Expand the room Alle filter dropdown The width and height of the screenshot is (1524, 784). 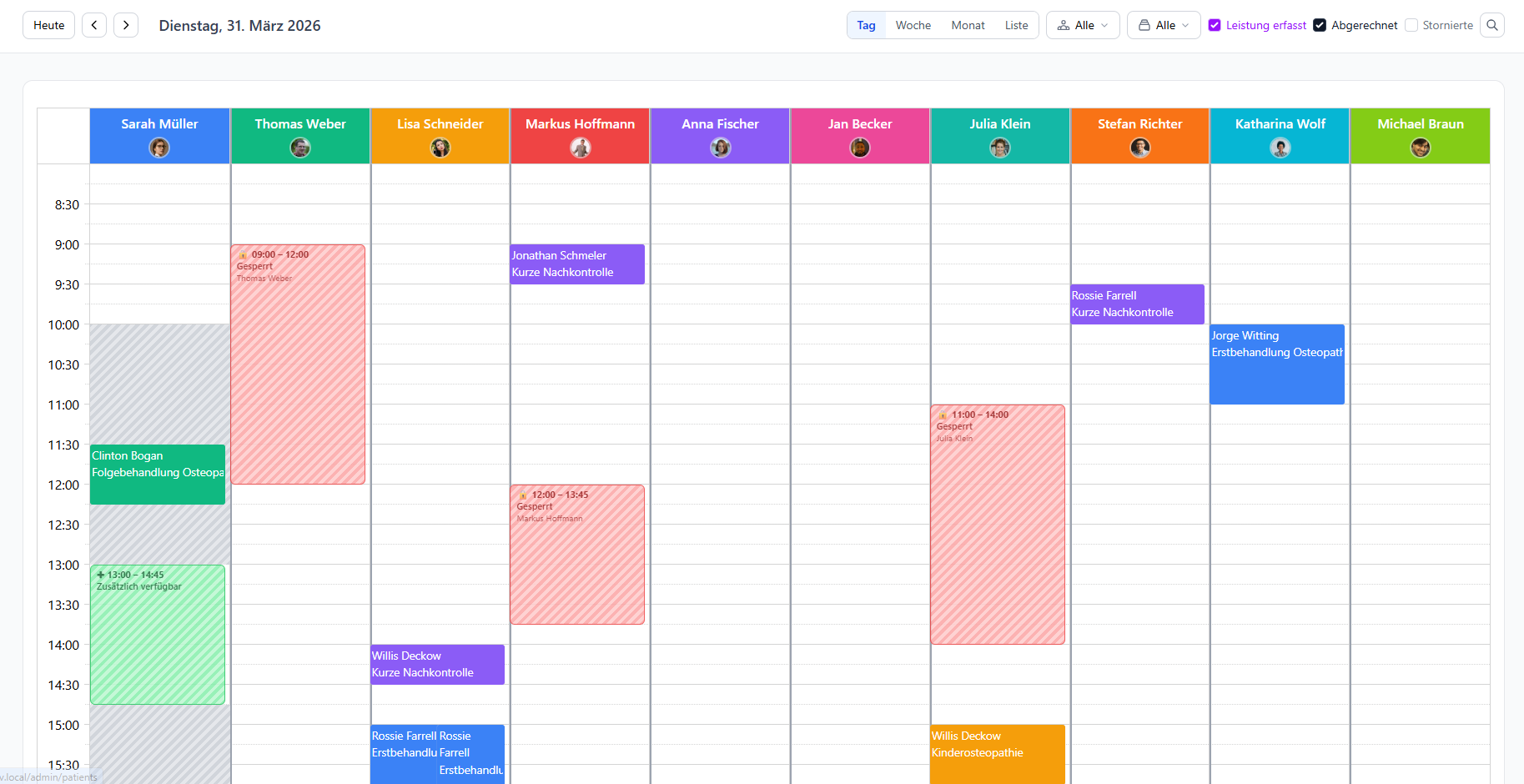(x=1164, y=25)
